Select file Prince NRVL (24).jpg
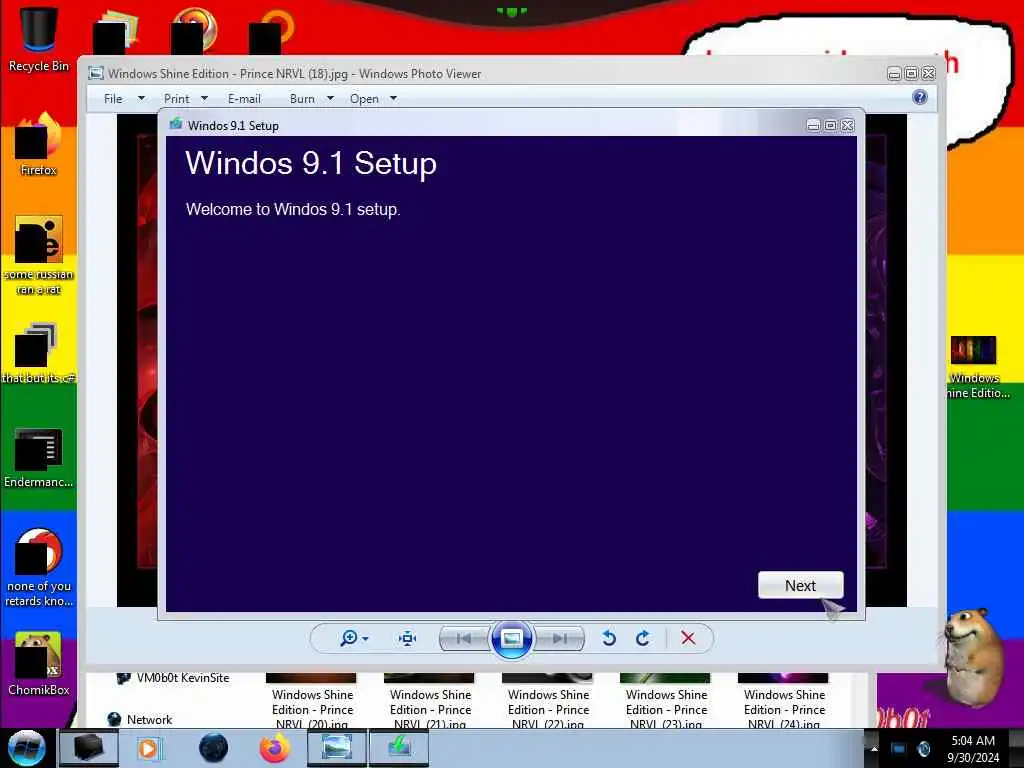1024x768 pixels. coord(784,701)
